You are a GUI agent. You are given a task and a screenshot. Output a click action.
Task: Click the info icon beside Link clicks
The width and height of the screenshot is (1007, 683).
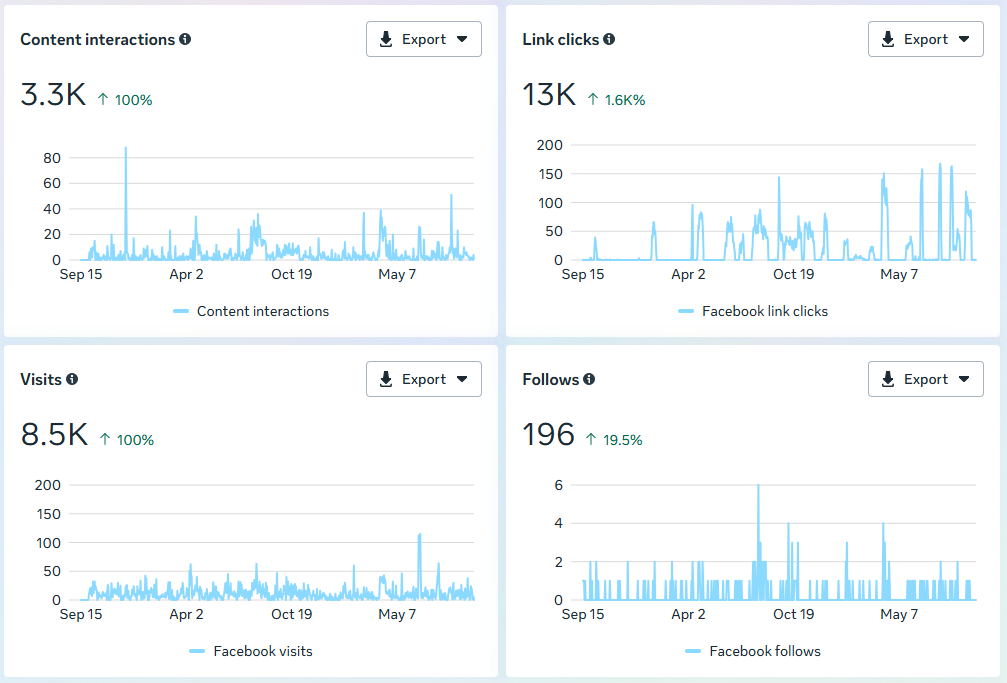(x=609, y=39)
